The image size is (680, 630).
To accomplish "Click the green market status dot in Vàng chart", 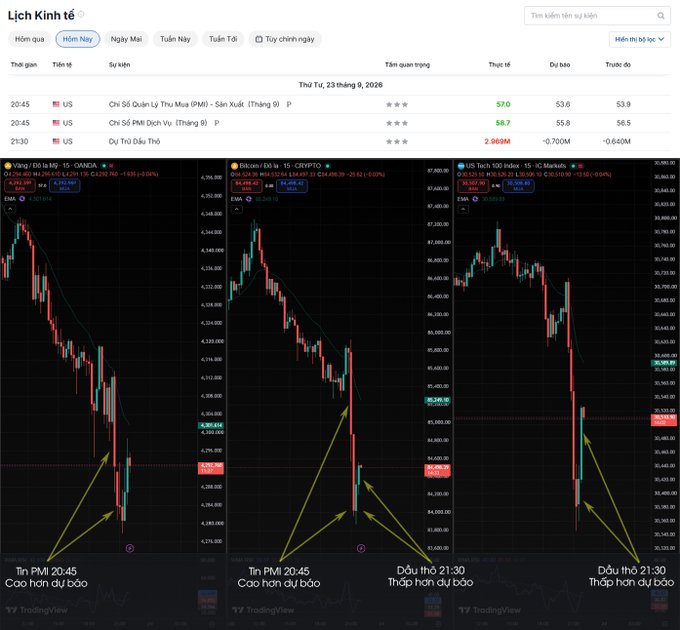I will pos(104,166).
